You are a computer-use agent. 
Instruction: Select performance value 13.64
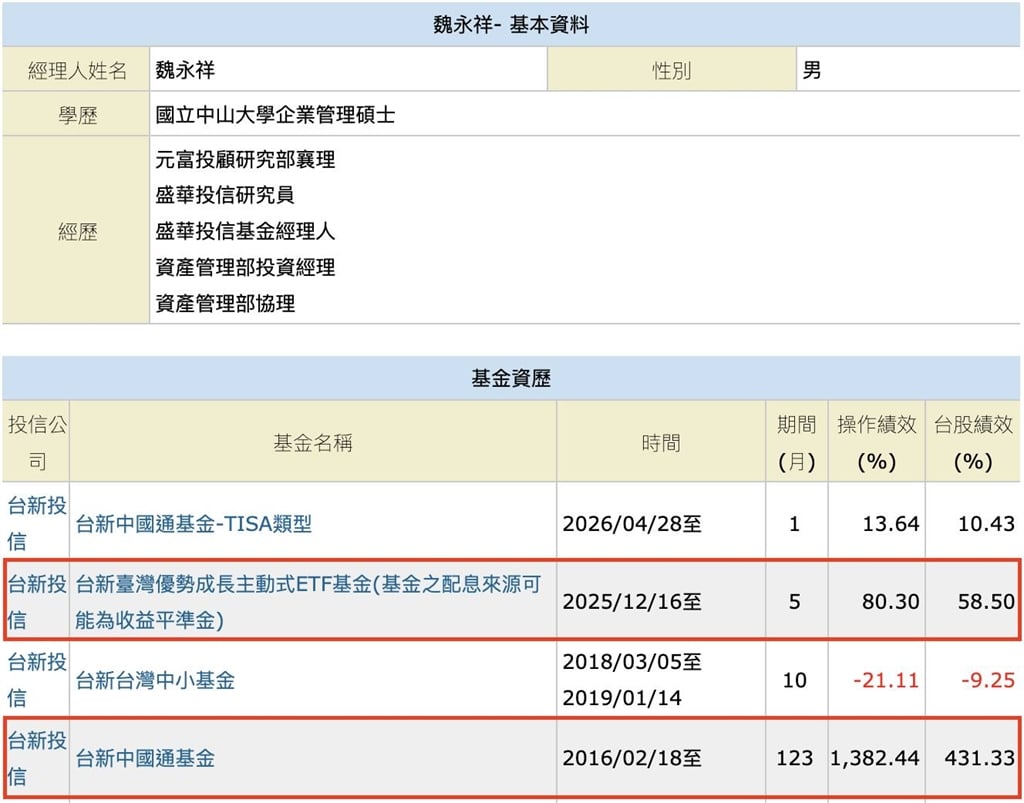891,524
